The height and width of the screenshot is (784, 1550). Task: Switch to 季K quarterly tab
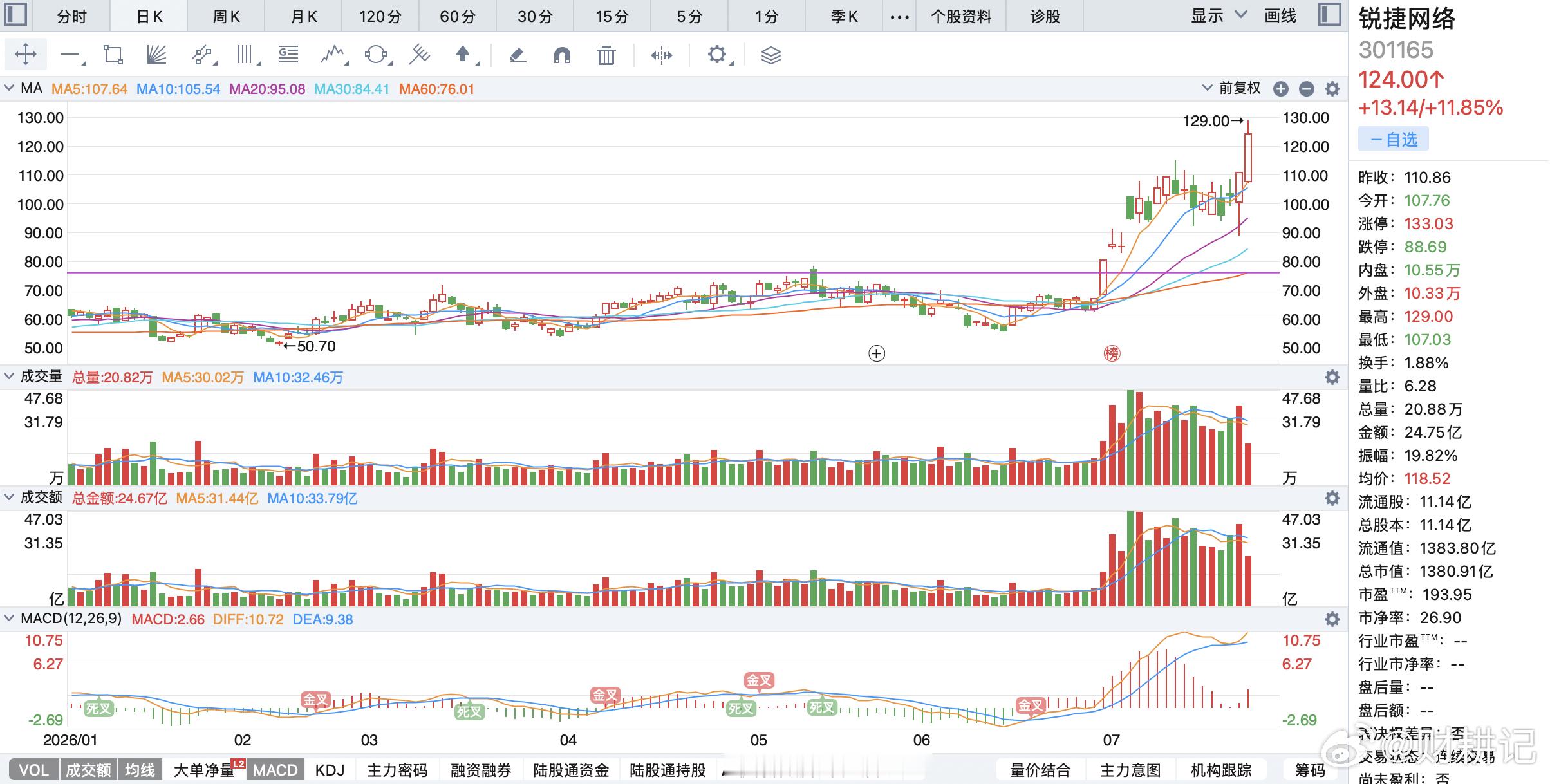pos(844,16)
